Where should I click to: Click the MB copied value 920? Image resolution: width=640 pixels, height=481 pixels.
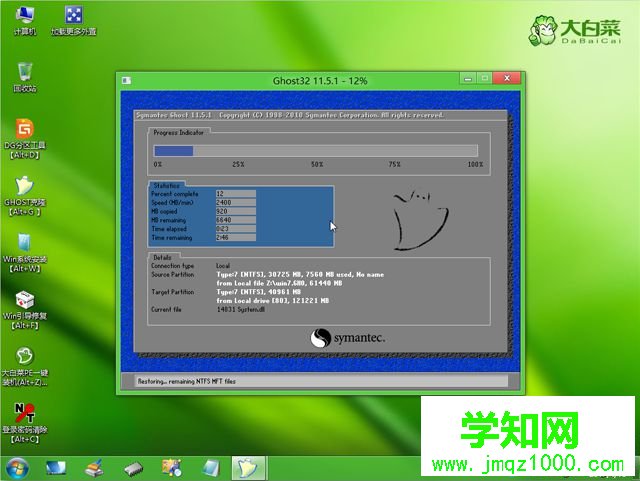click(x=236, y=211)
